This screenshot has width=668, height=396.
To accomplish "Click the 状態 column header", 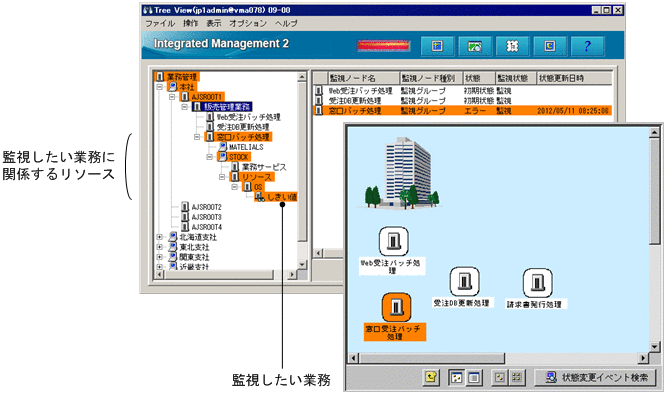I will [478, 78].
